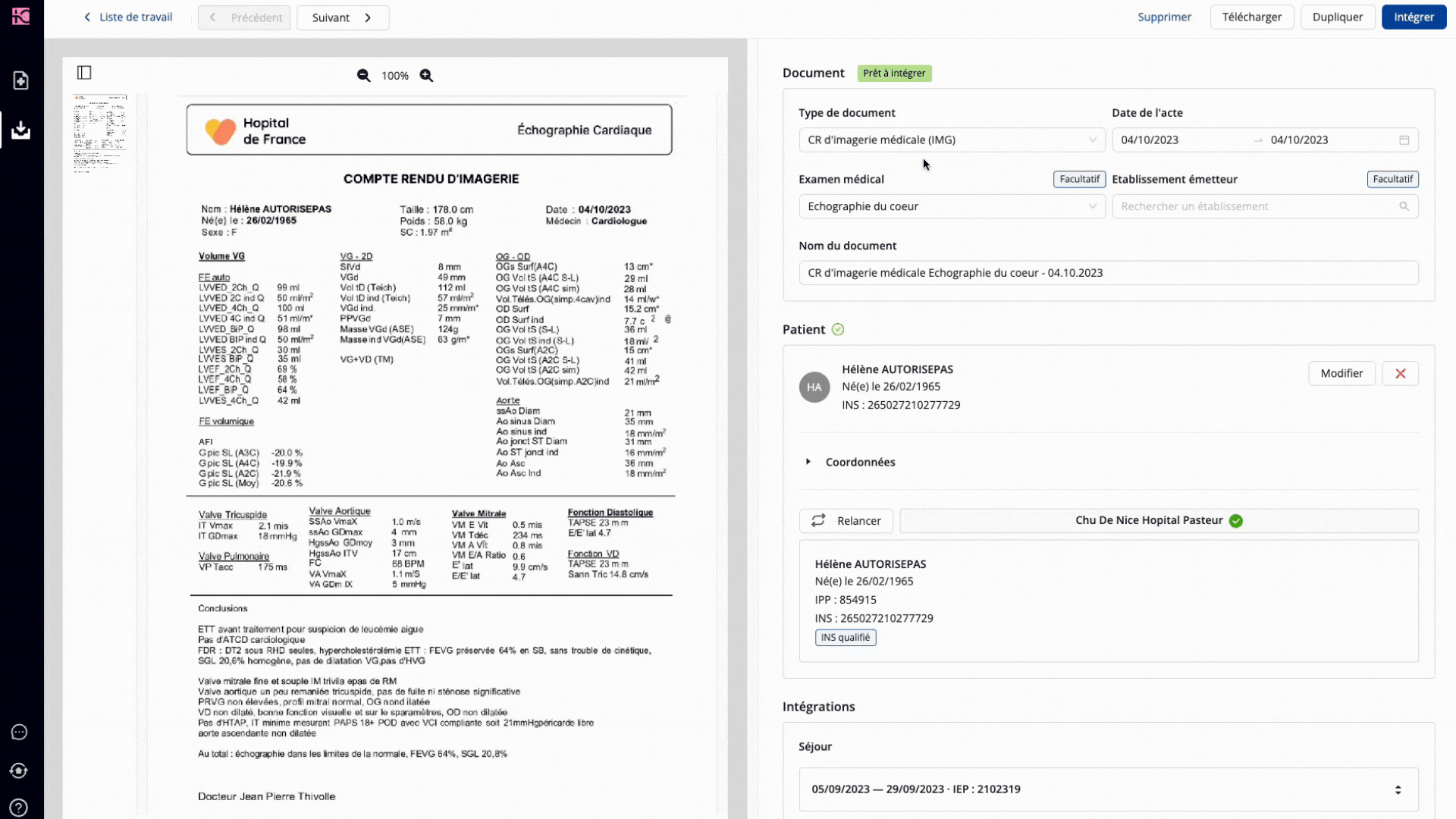Click search icon in Etablissement émetteur field

(x=1404, y=206)
